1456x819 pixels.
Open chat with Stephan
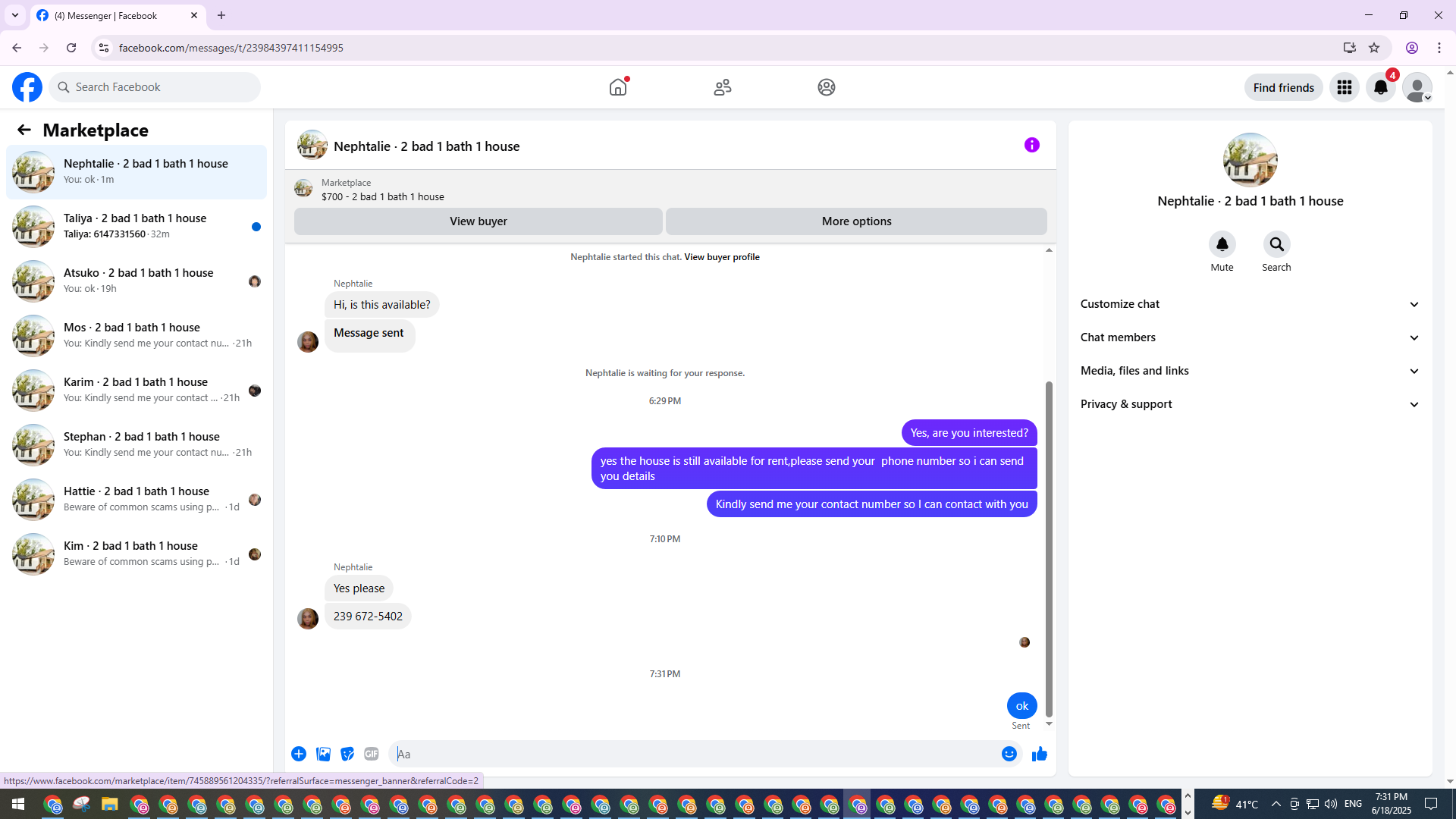tap(136, 444)
